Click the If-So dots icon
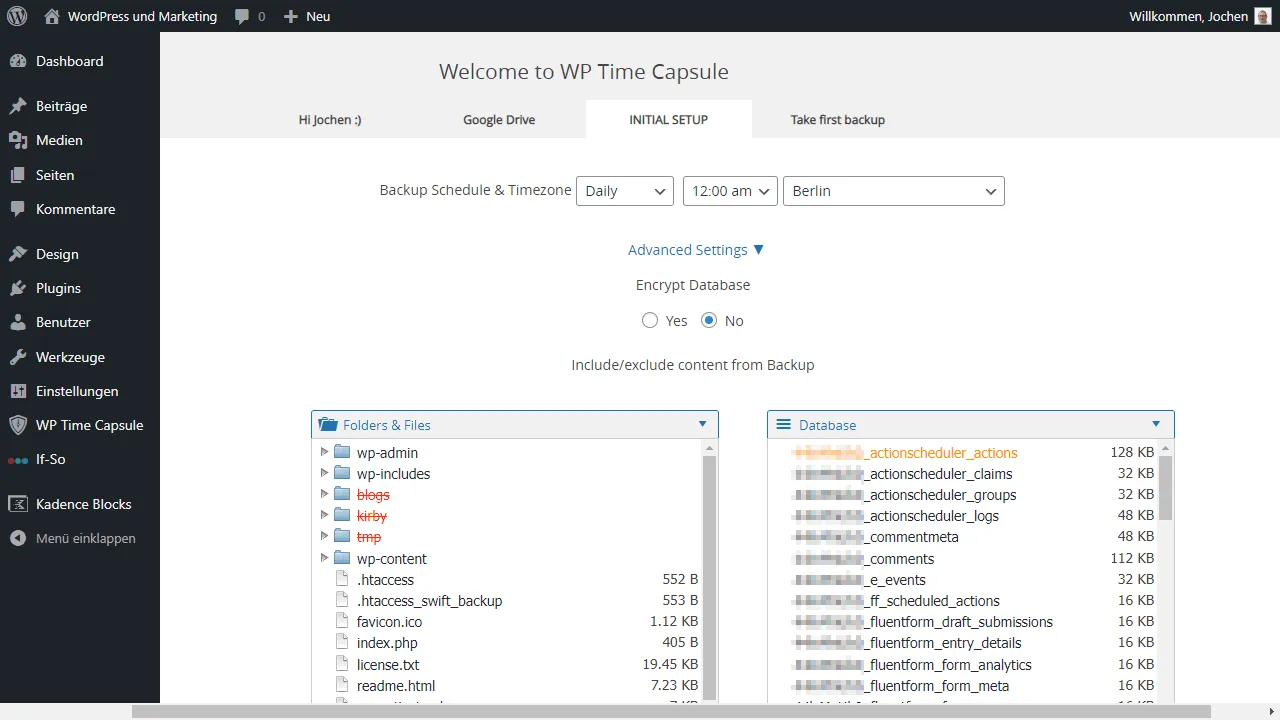 [18, 460]
